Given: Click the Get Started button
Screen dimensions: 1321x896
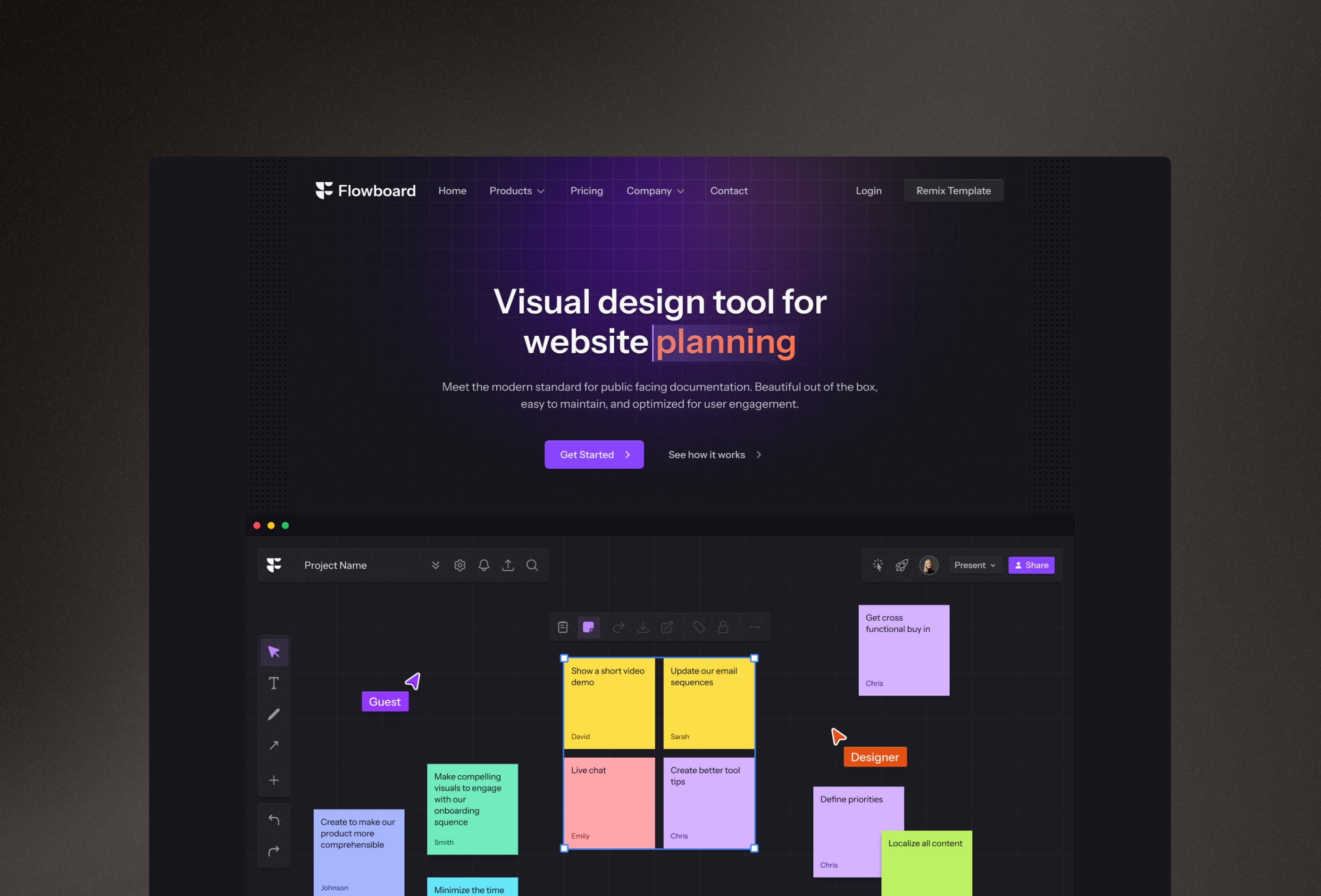Looking at the screenshot, I should [x=594, y=455].
